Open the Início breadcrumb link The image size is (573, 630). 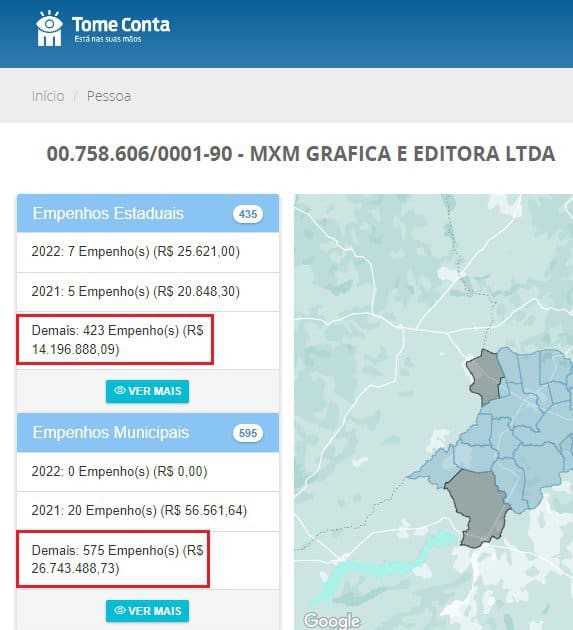click(x=48, y=96)
